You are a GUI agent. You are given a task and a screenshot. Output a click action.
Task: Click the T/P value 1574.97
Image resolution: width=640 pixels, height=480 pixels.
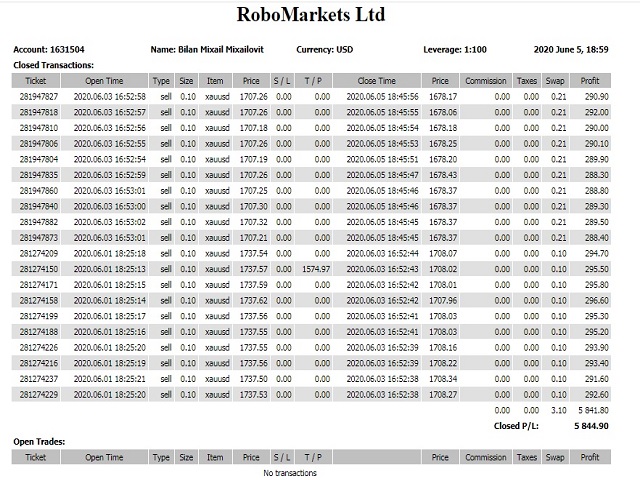[x=316, y=269]
